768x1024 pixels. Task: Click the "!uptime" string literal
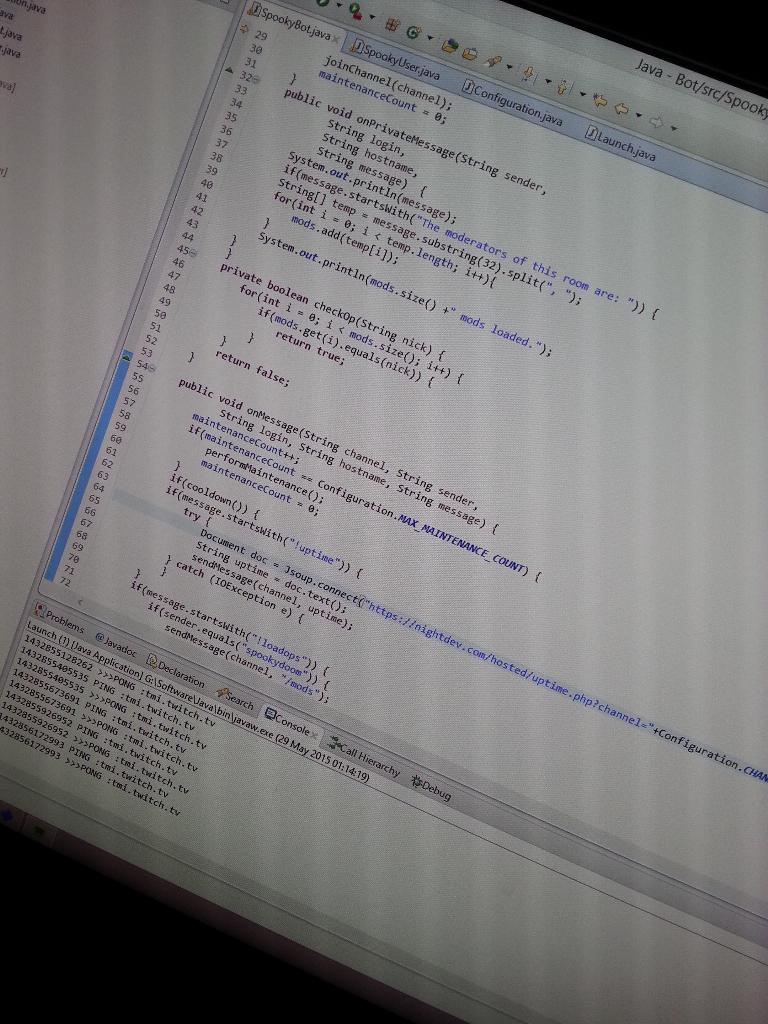pyautogui.click(x=314, y=549)
